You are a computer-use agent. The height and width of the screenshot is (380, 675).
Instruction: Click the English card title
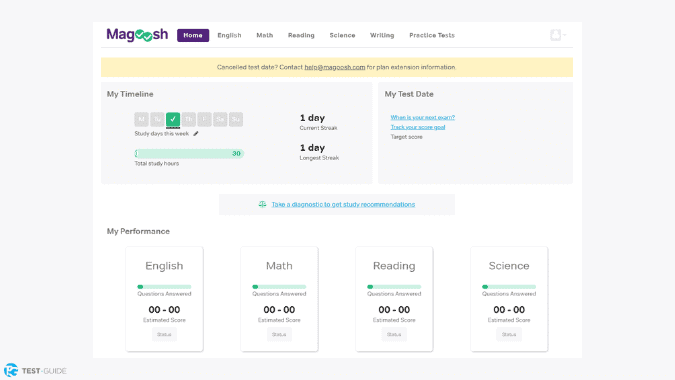[x=164, y=266]
